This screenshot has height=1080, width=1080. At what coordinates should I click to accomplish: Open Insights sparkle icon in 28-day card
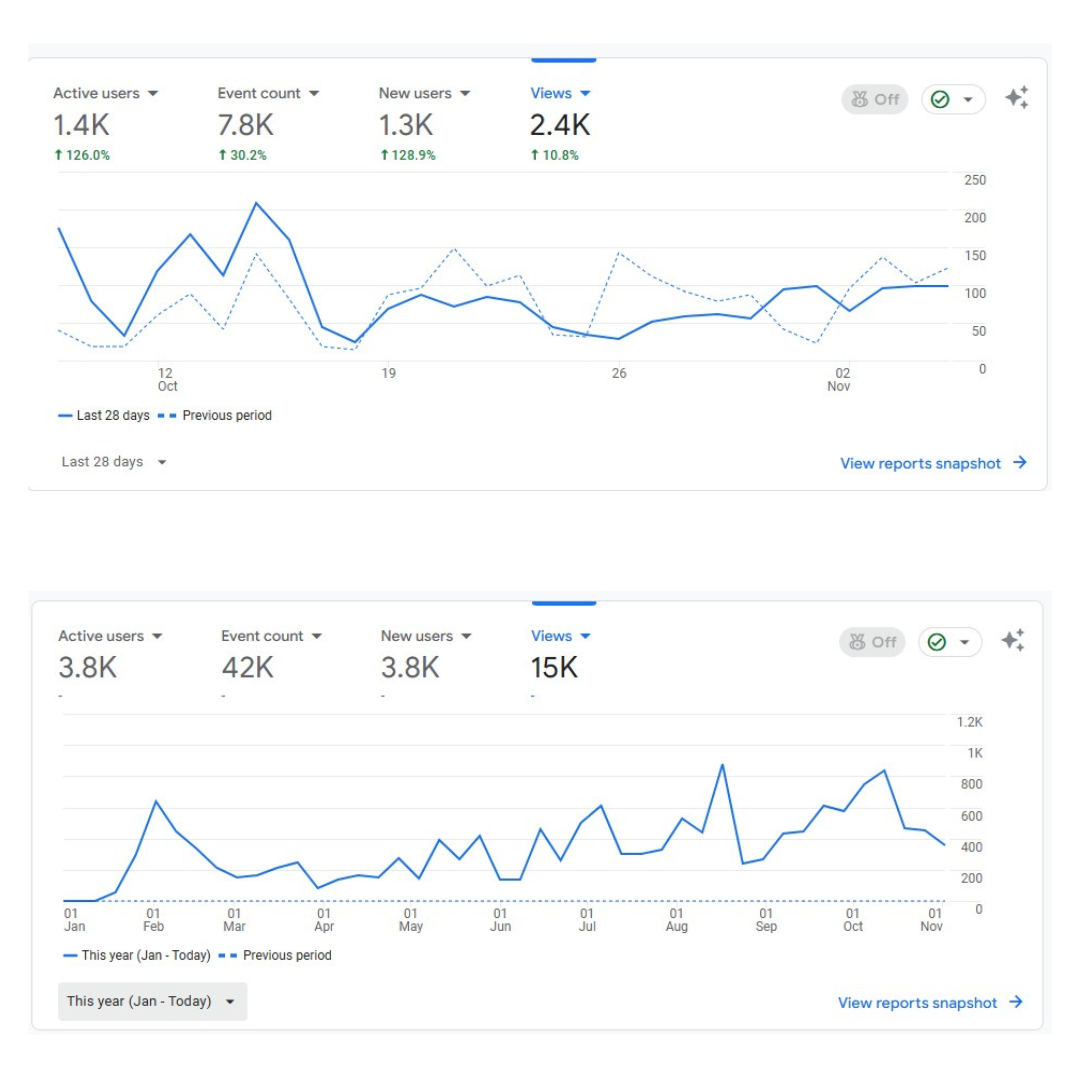pos(1016,98)
